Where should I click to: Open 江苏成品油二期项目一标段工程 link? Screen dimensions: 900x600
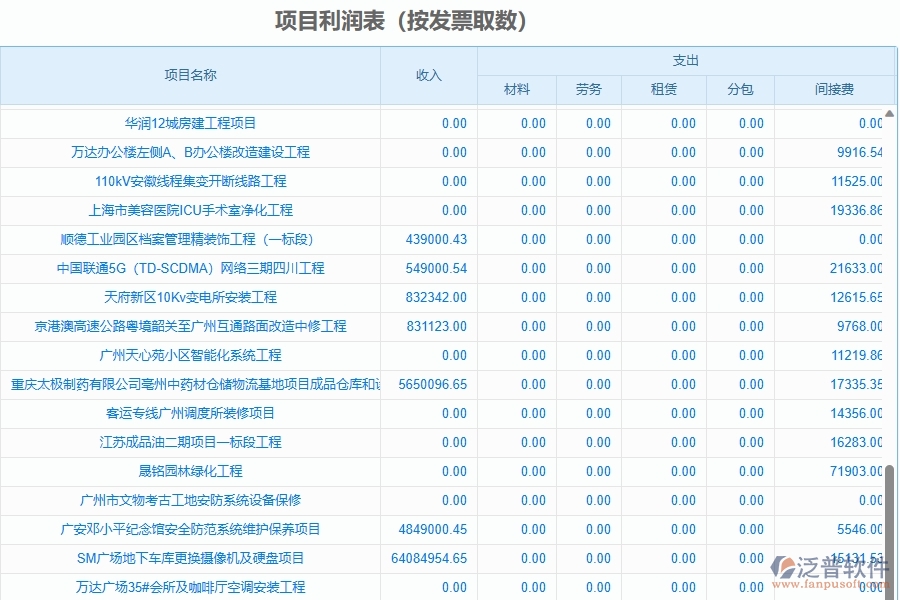190,442
